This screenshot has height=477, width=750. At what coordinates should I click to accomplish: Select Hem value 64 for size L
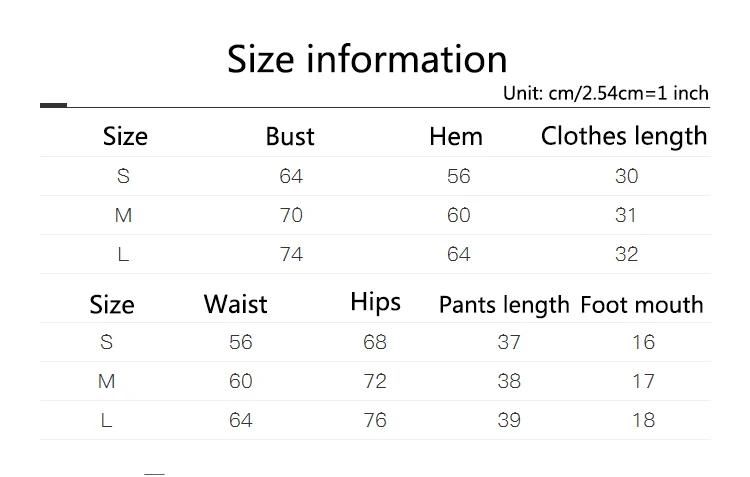tap(458, 254)
